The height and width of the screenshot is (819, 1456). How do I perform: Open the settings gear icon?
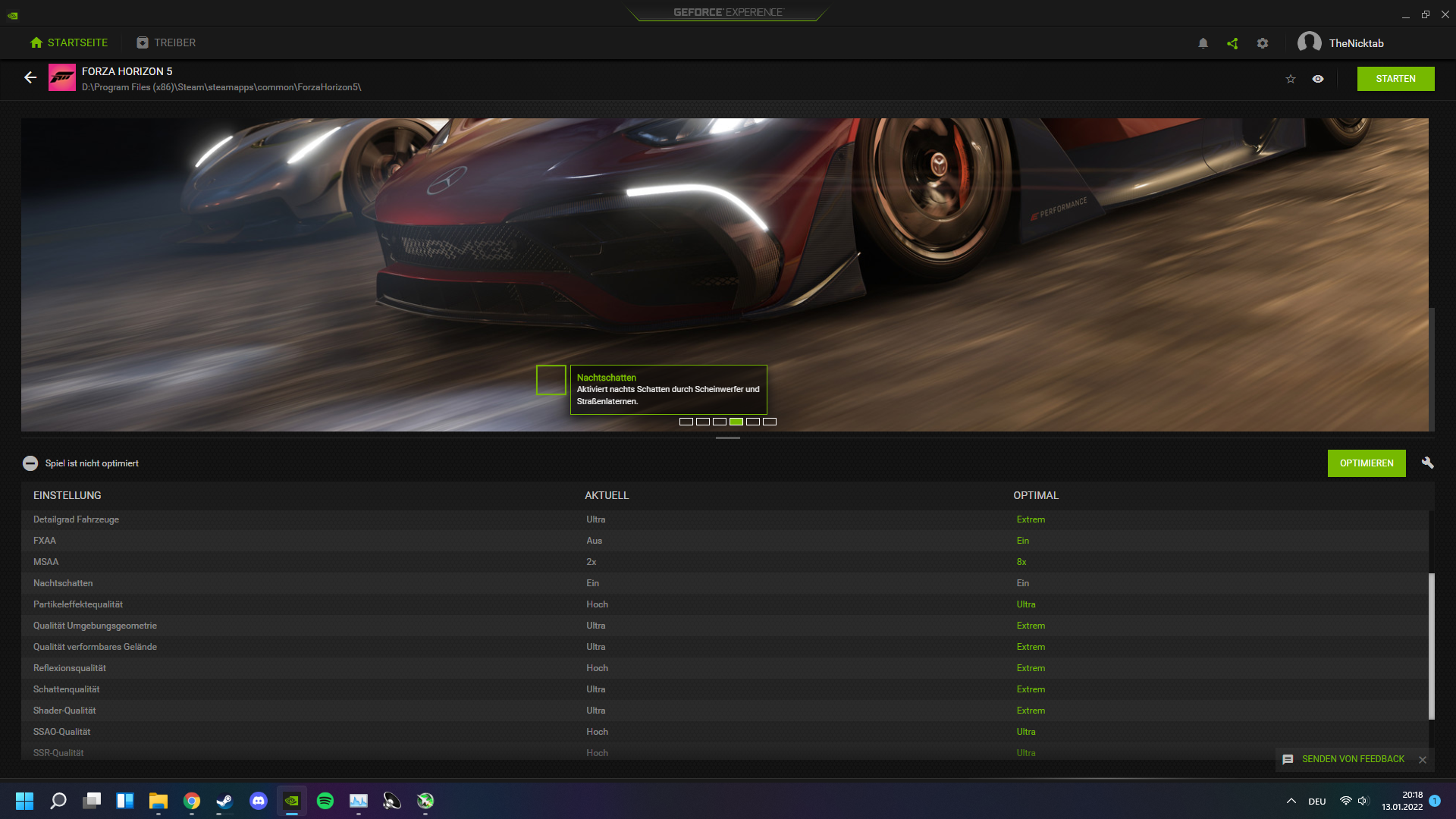tap(1263, 43)
